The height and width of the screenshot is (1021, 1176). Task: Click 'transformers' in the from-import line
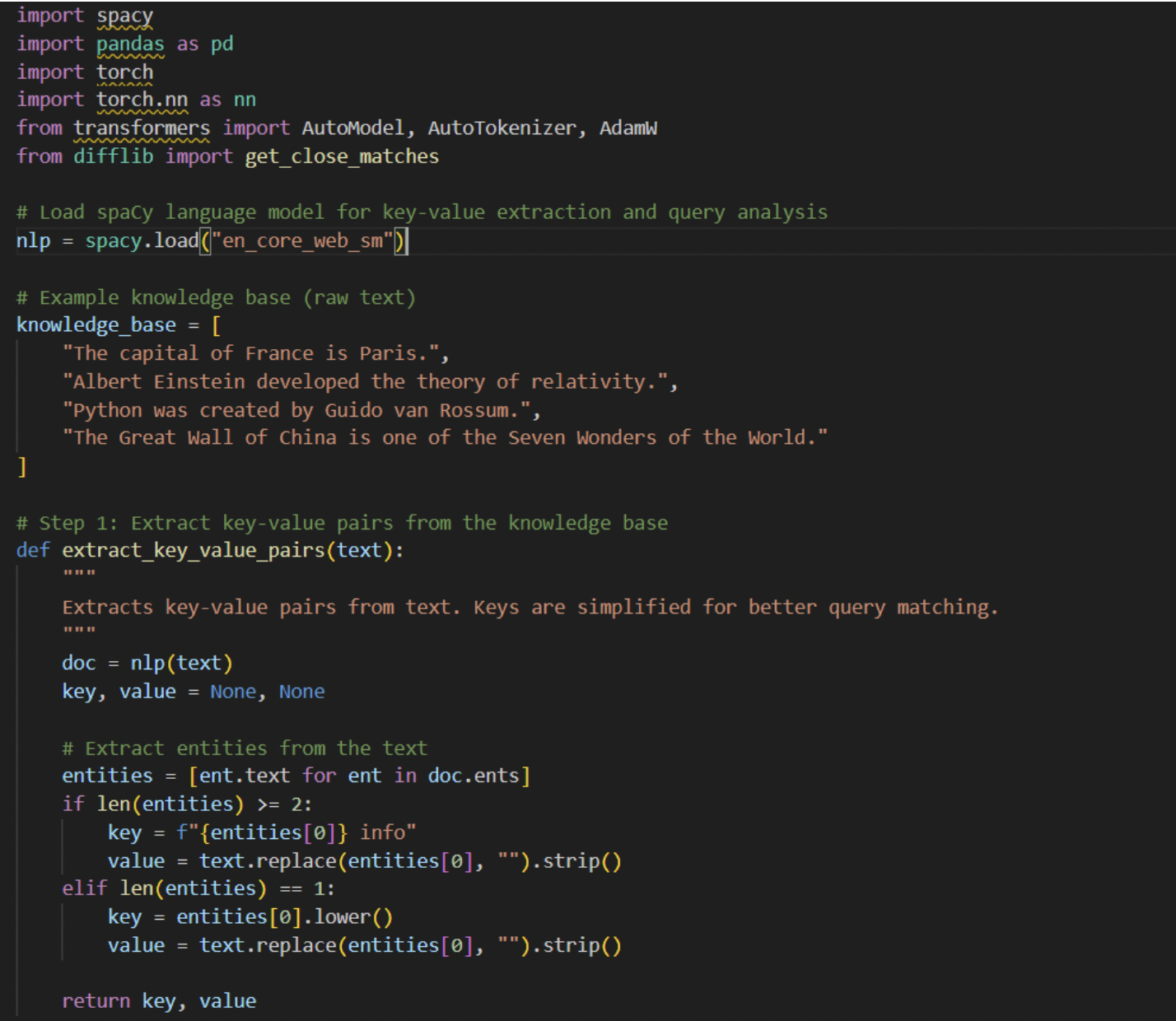click(x=142, y=128)
